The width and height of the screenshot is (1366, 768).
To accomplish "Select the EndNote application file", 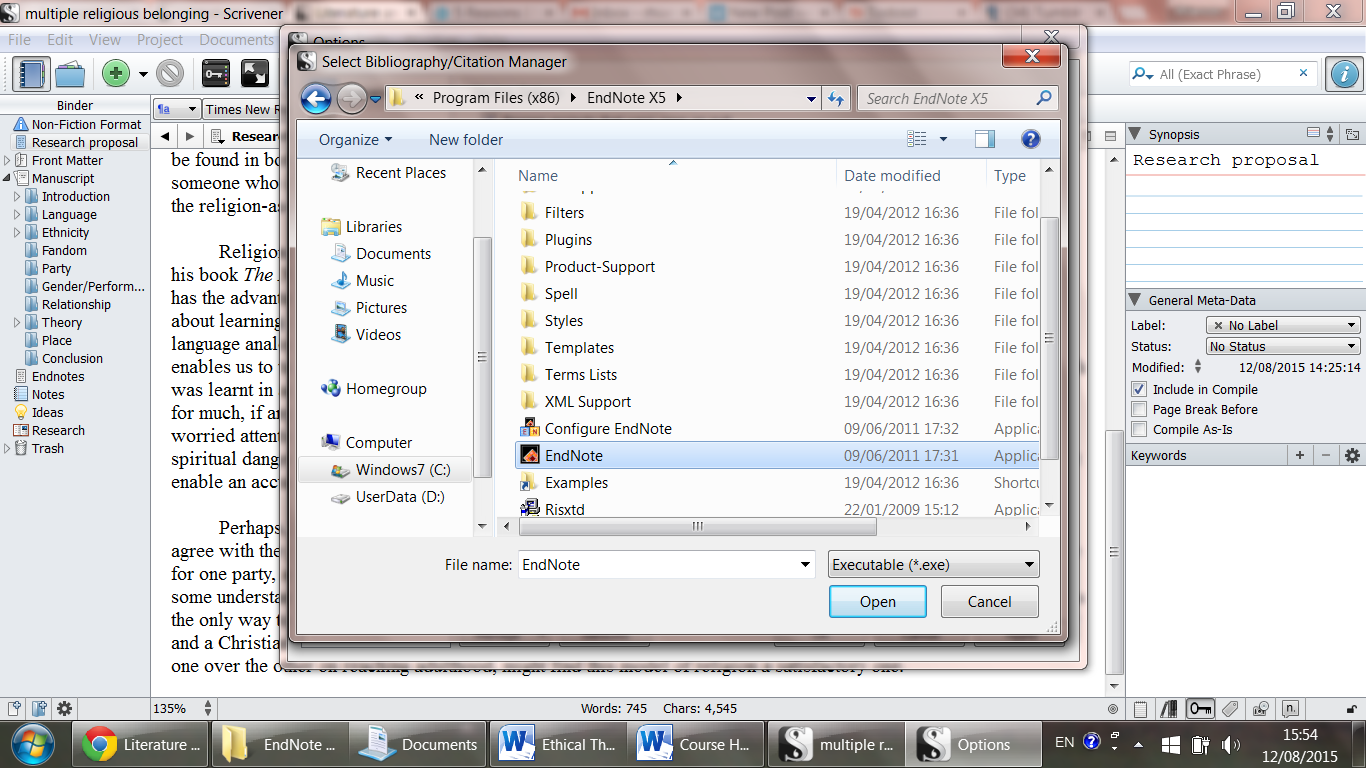I will (778, 455).
